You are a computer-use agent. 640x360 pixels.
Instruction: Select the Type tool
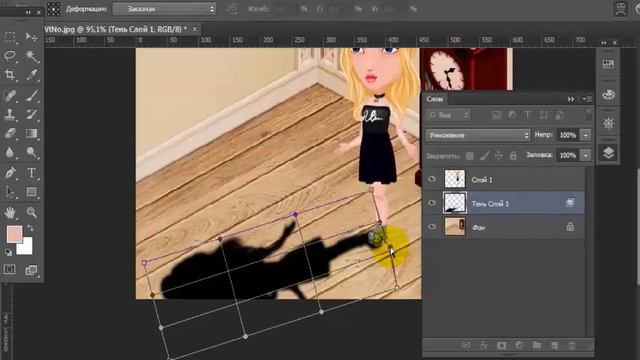pos(31,173)
